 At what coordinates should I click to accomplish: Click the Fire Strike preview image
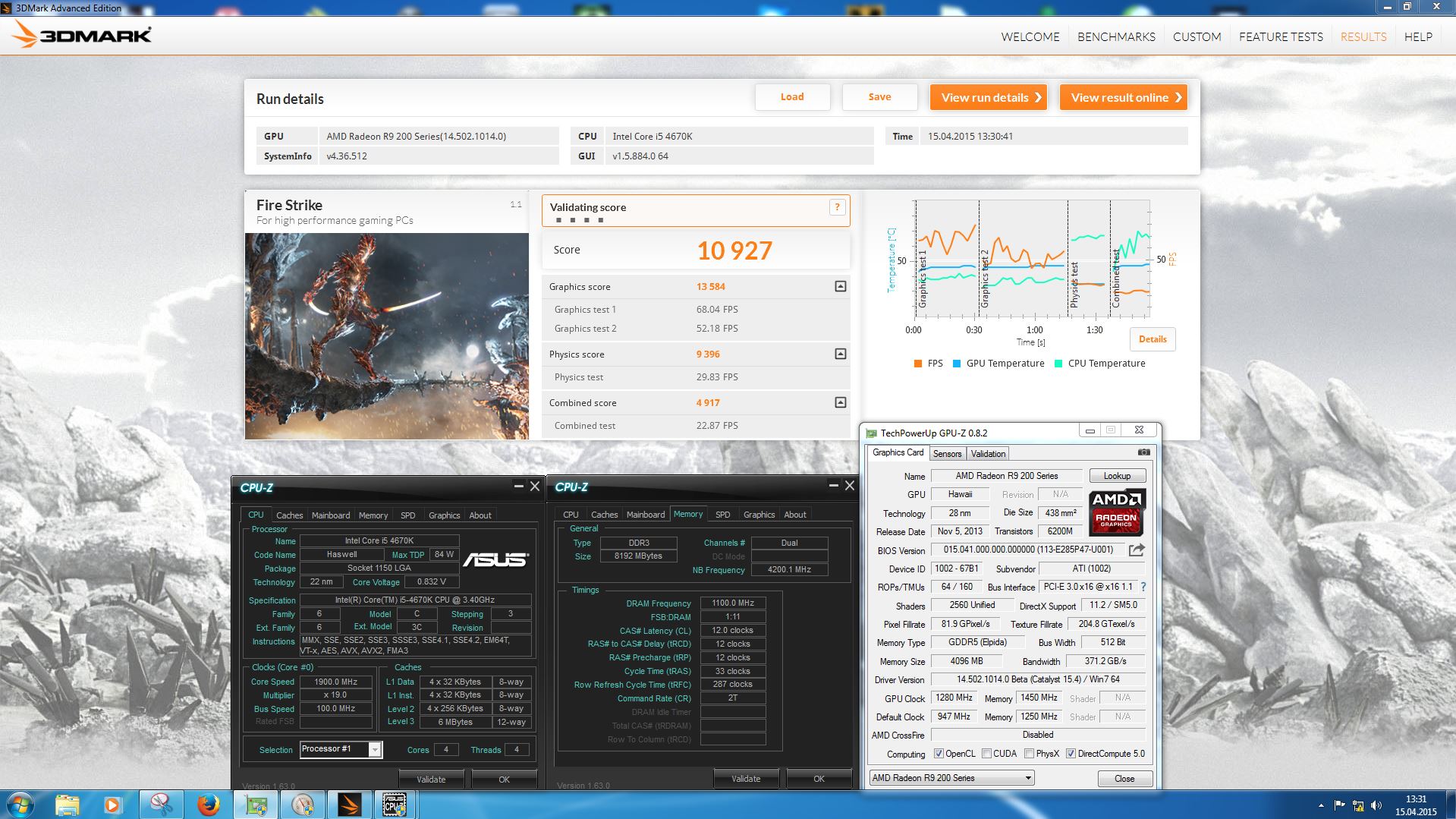click(387, 336)
